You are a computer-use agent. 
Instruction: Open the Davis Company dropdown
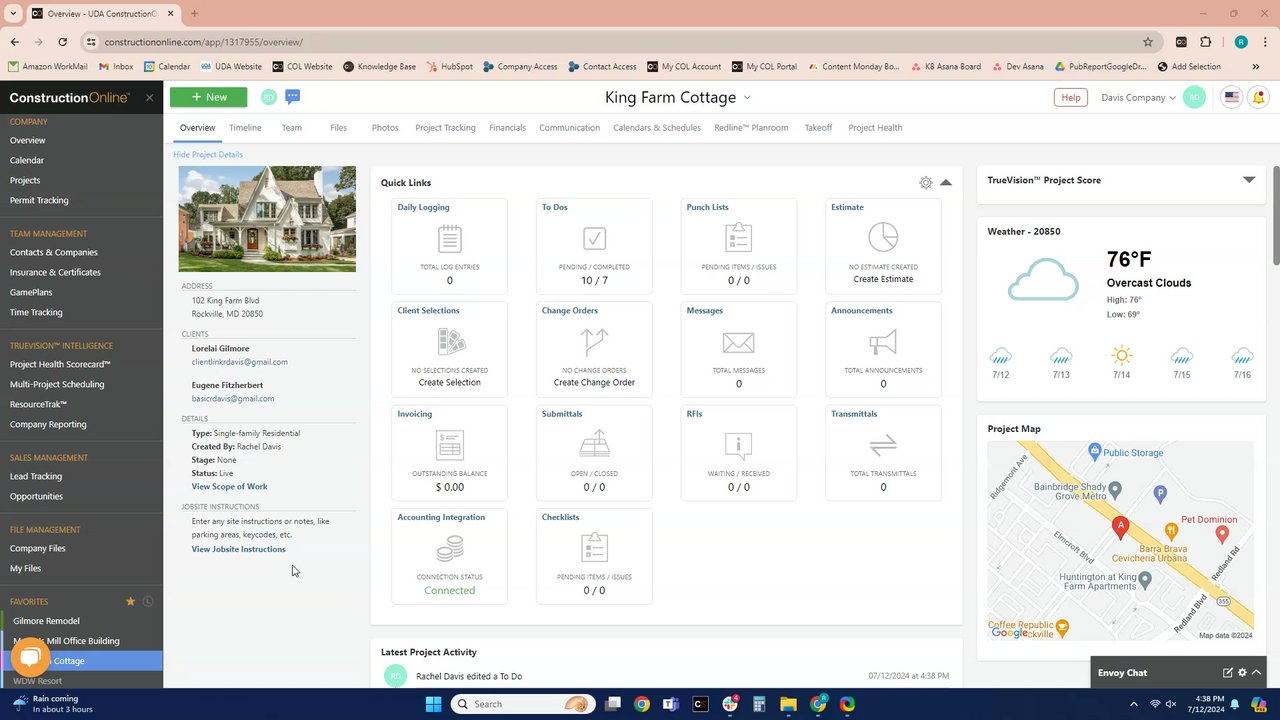1138,97
